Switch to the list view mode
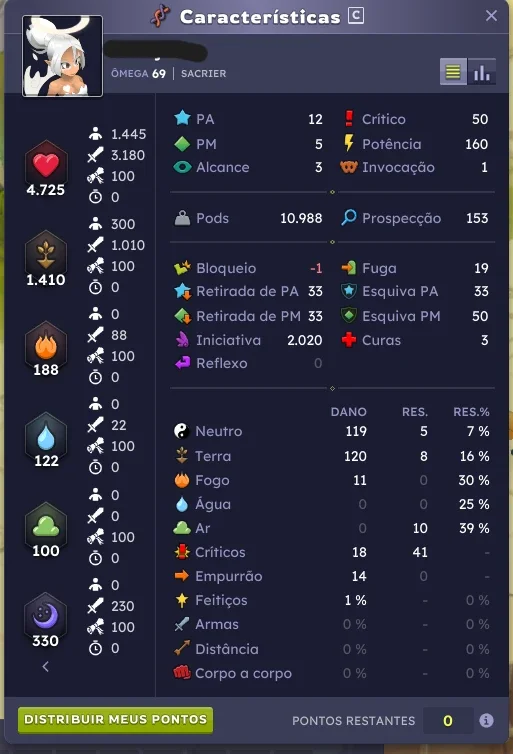 [453, 72]
